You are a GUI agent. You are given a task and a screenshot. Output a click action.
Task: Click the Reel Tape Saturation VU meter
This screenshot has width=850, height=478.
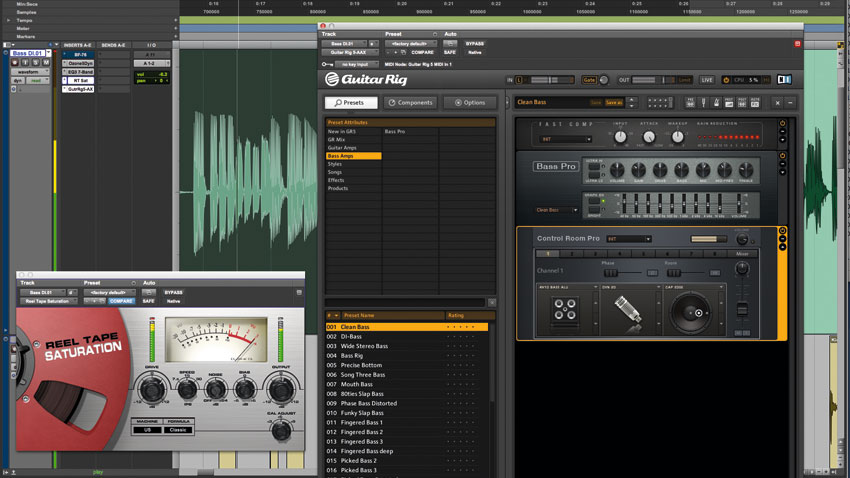[x=216, y=340]
